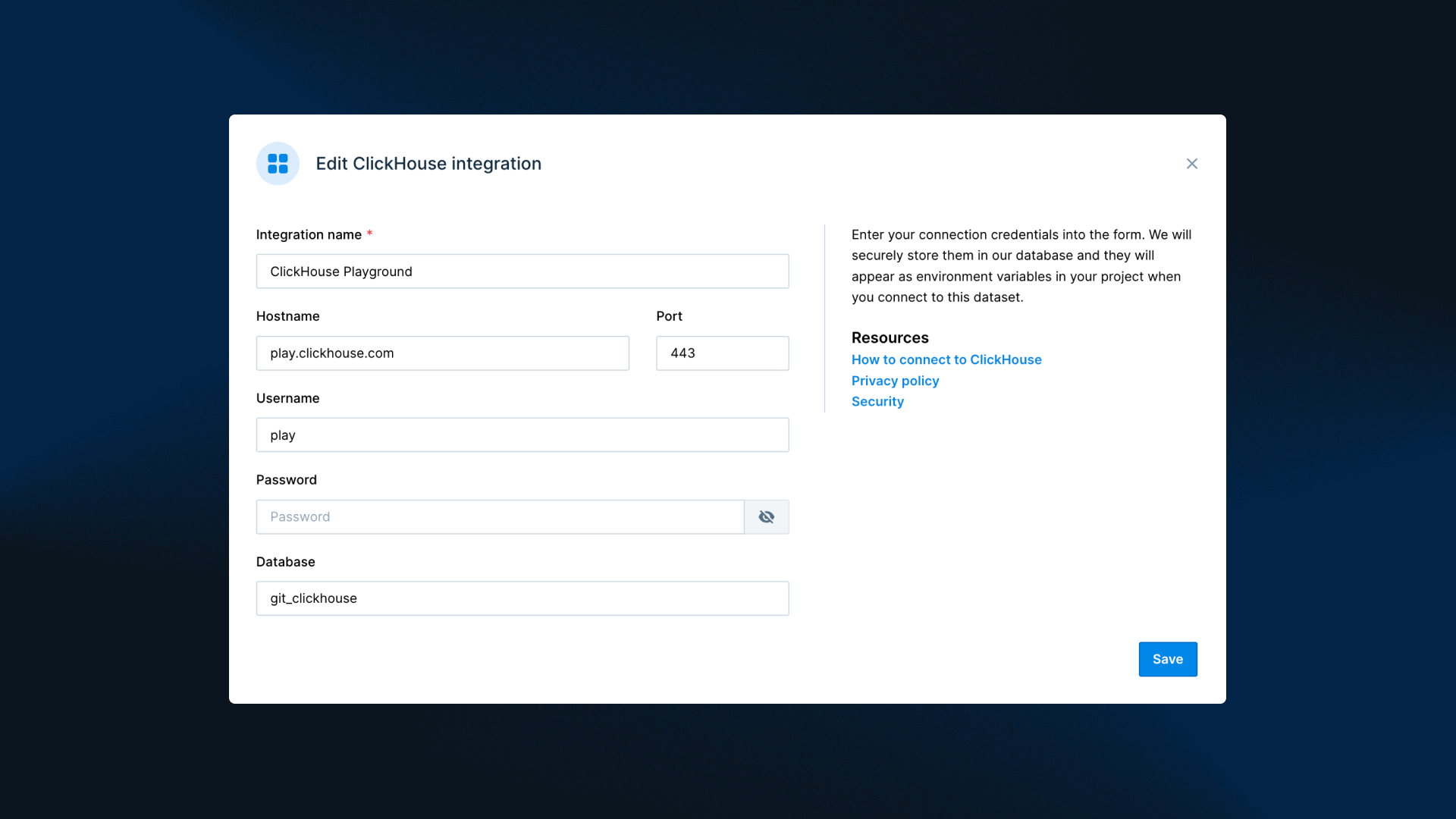Focus the Integration name field
The image size is (1456, 819).
(522, 271)
